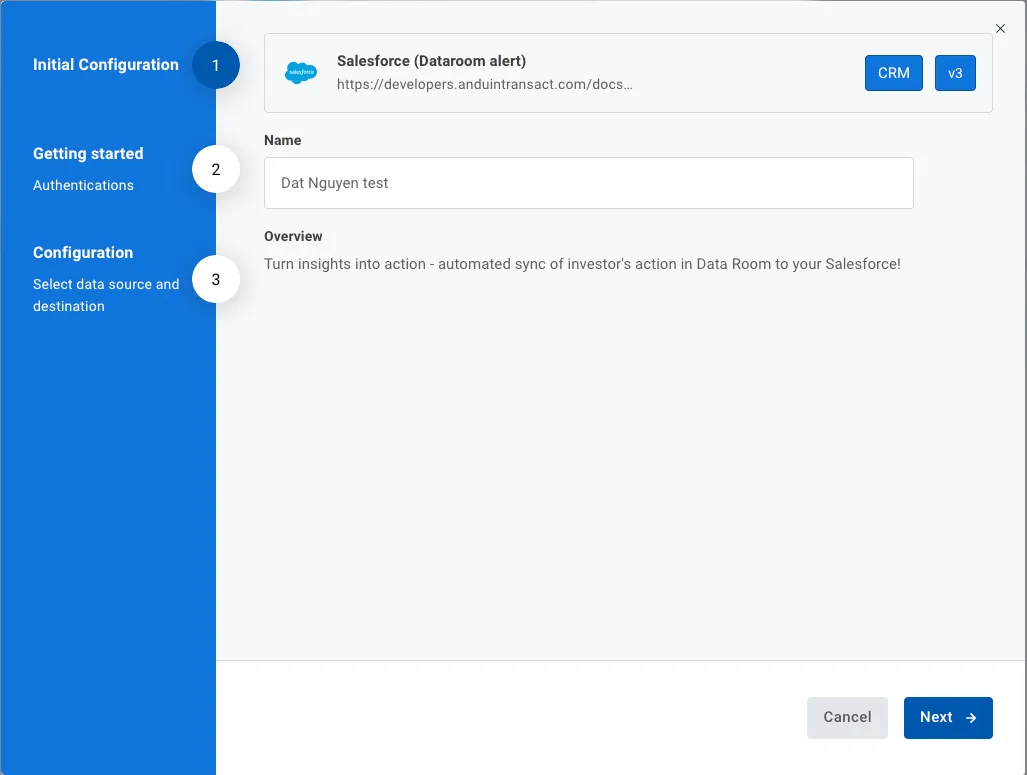This screenshot has width=1027, height=775.
Task: Cancel the integration setup
Action: (x=846, y=717)
